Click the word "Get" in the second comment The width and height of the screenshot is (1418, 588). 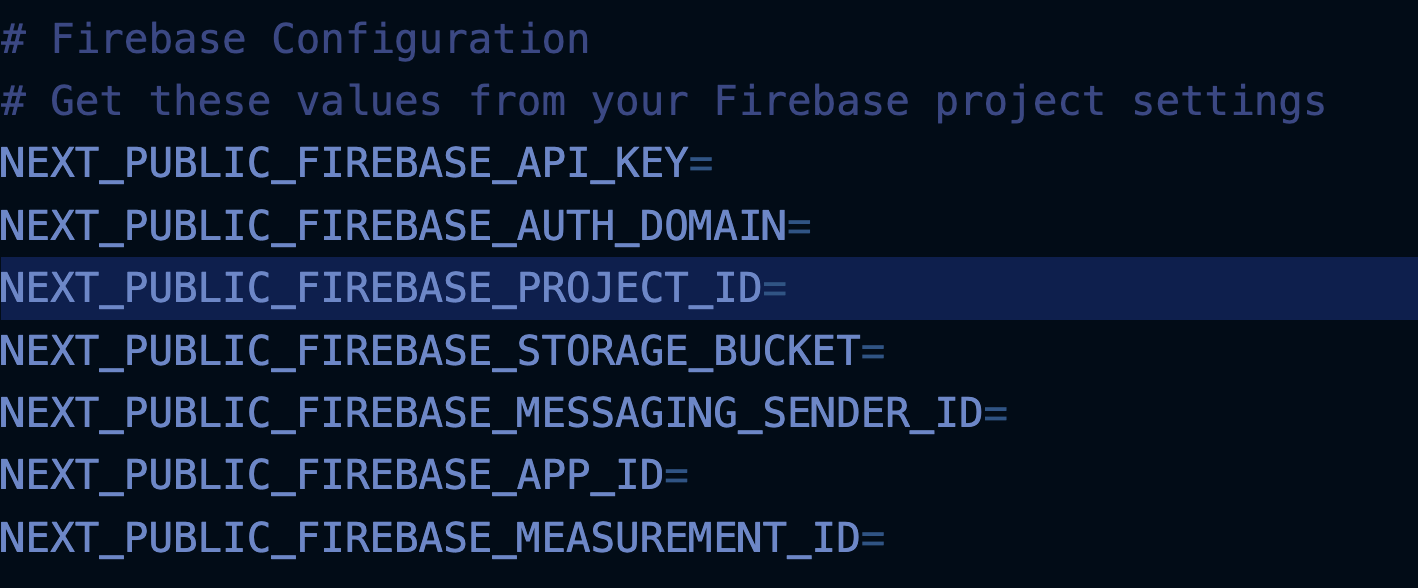(87, 102)
